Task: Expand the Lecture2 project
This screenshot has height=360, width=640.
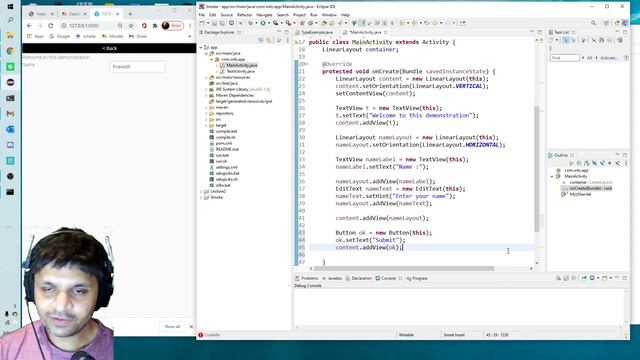Action: [201, 191]
